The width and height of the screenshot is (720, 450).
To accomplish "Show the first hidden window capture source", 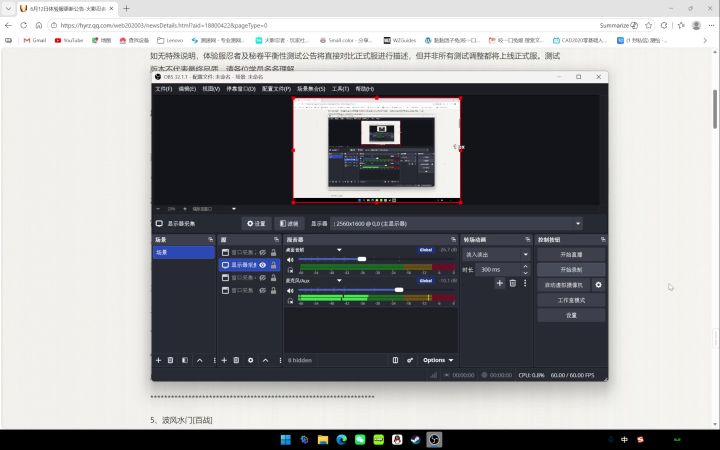I will tap(263, 253).
